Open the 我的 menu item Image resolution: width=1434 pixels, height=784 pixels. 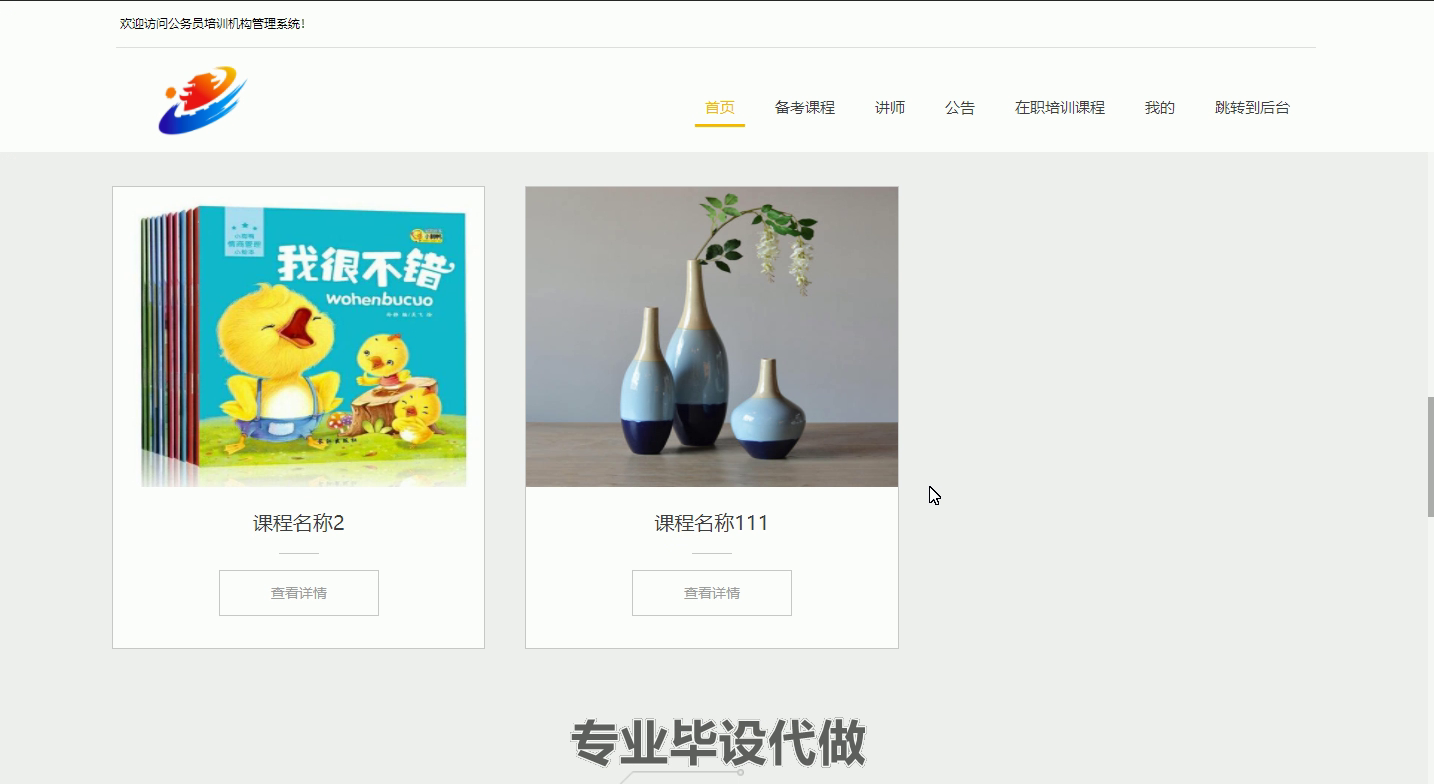click(x=1160, y=108)
